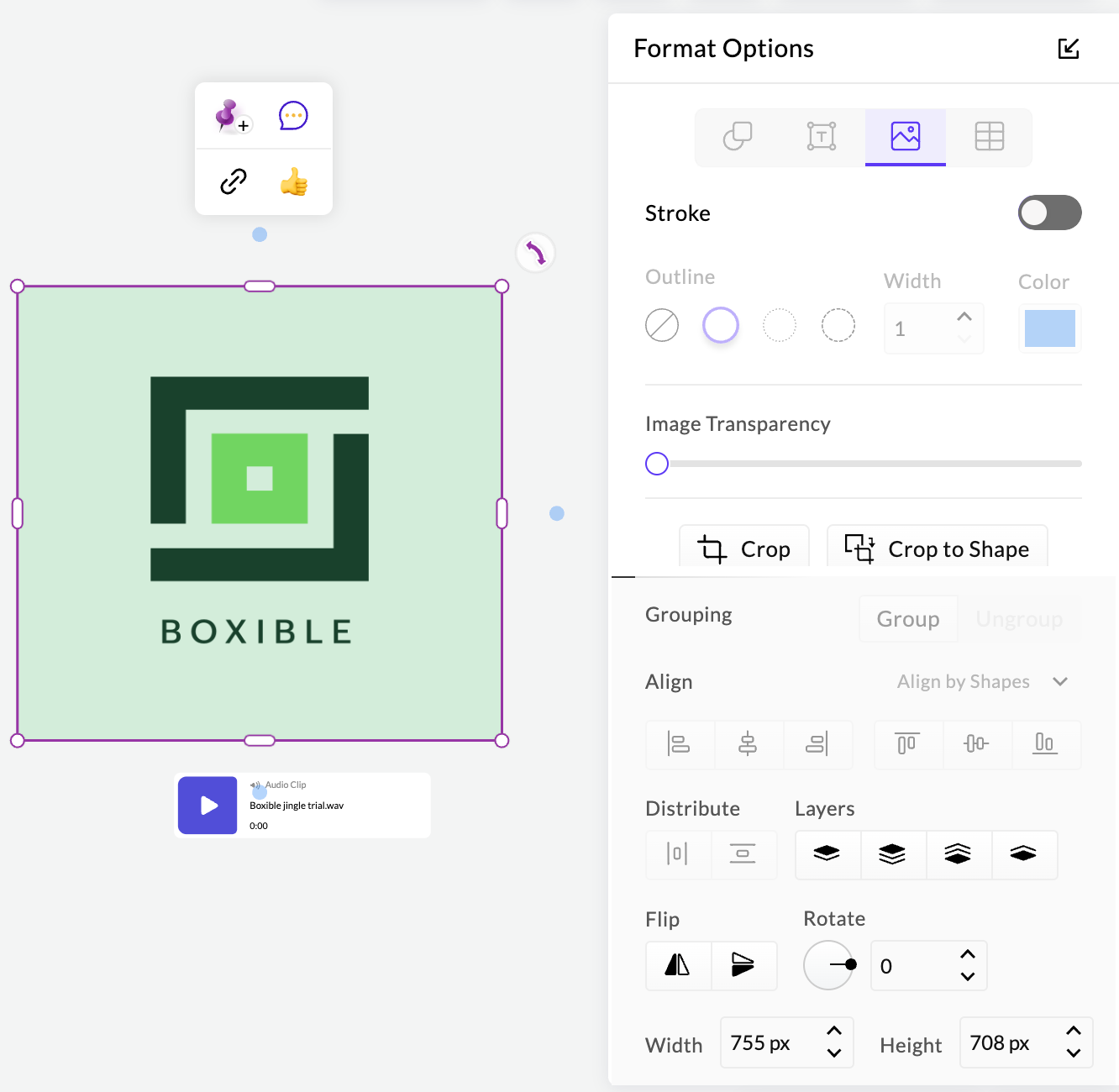1119x1092 pixels.
Task: Distribute objects horizontally
Action: pos(678,854)
